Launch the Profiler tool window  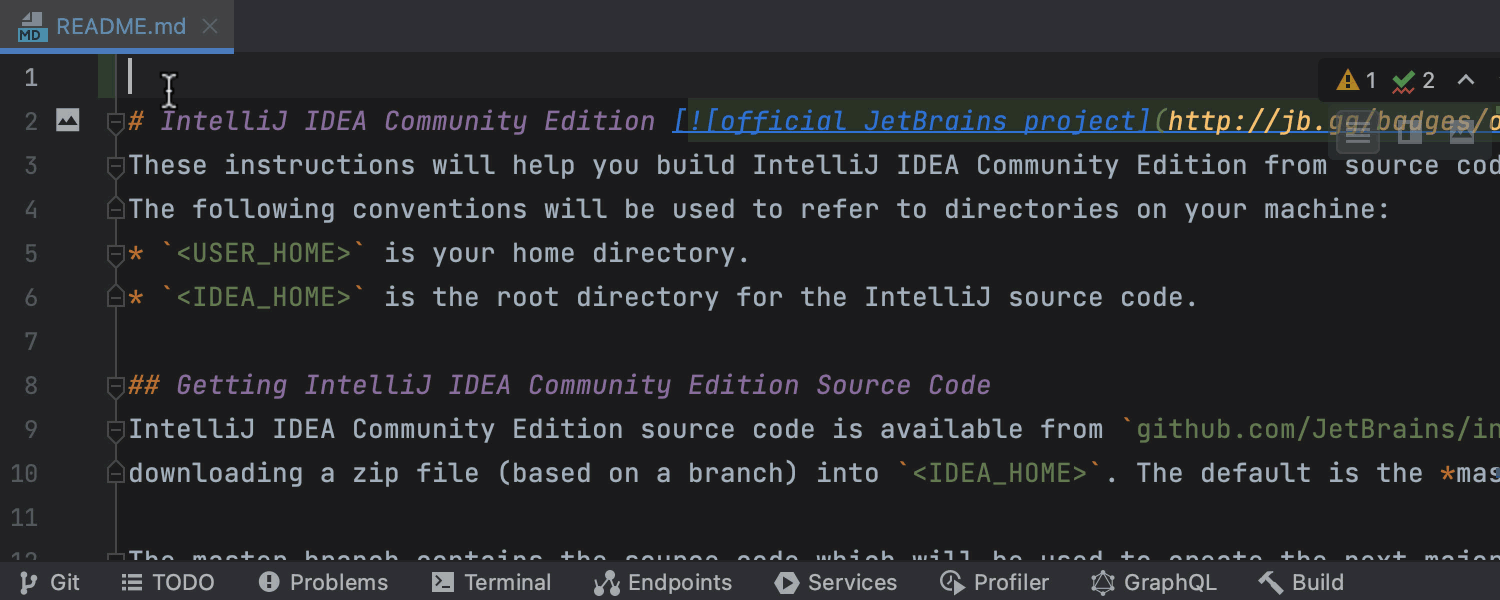[994, 581]
